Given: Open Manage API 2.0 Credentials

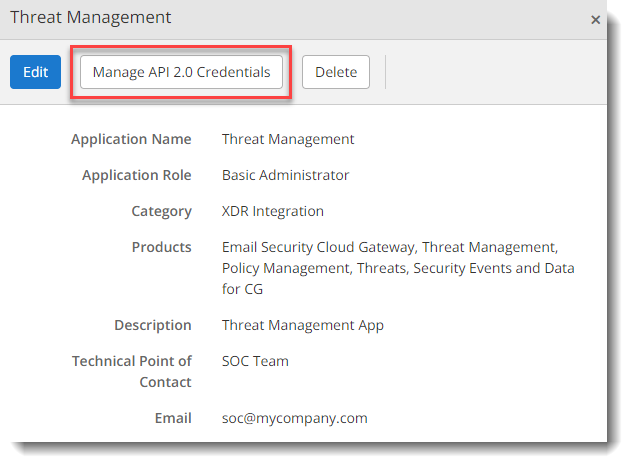Looking at the screenshot, I should [181, 72].
